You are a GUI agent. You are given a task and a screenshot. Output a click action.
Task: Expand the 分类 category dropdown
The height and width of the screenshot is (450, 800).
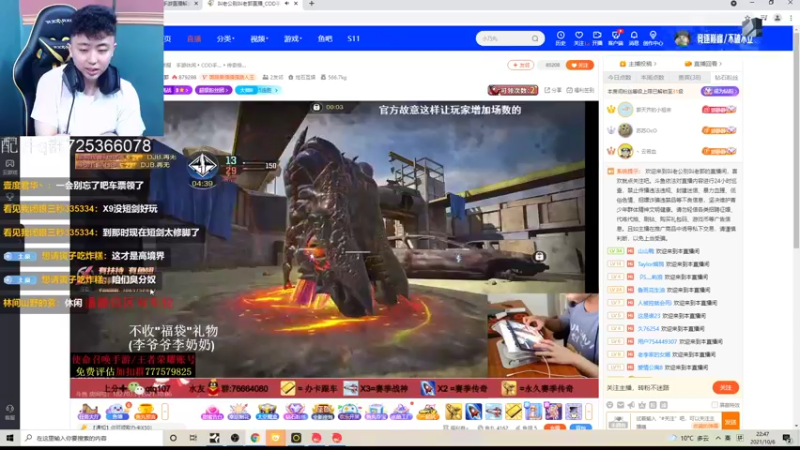click(x=225, y=39)
